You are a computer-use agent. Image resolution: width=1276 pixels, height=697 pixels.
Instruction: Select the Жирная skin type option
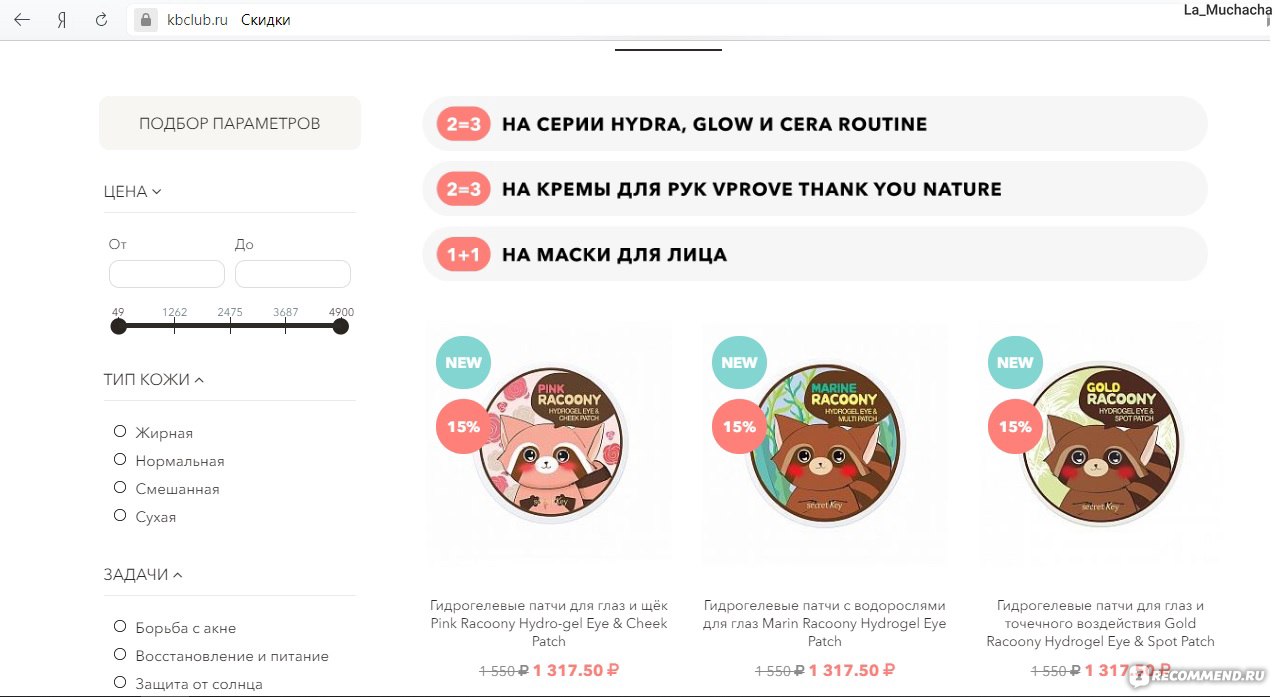[119, 431]
